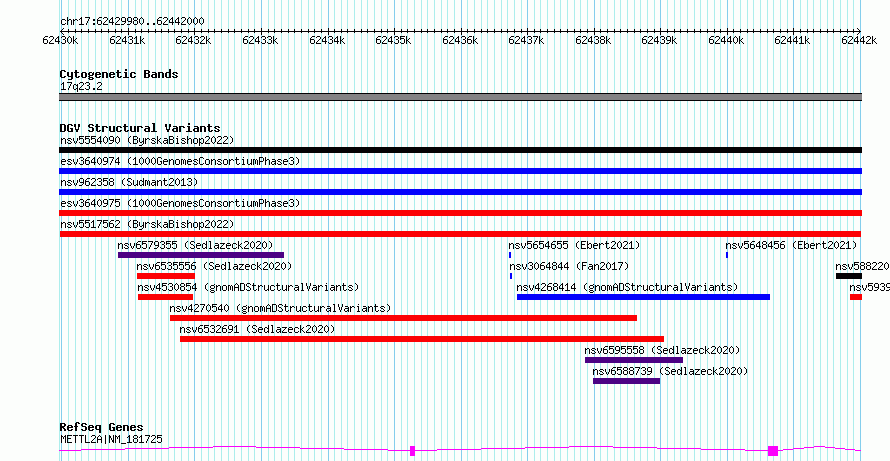
Task: Select the nsv5648456 Ebert2021 small blue marker
Action: [x=727, y=255]
